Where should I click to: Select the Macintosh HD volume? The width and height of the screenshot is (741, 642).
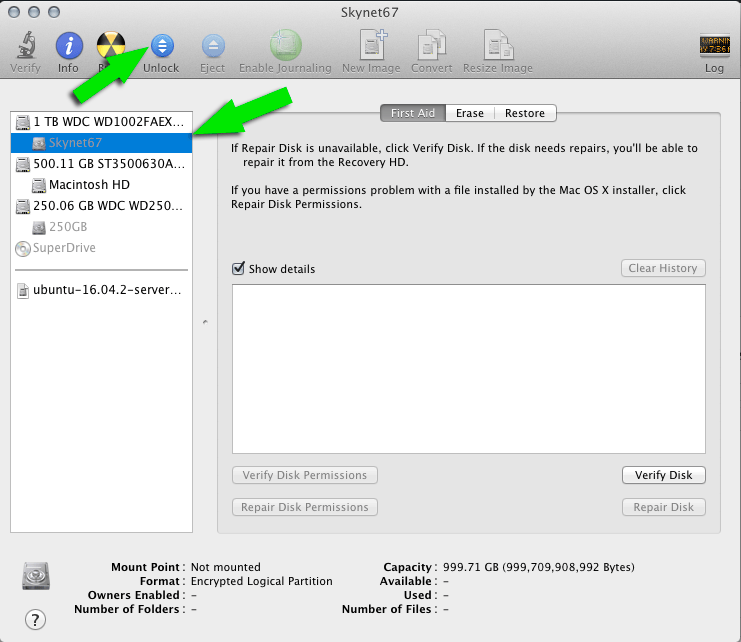(101, 185)
